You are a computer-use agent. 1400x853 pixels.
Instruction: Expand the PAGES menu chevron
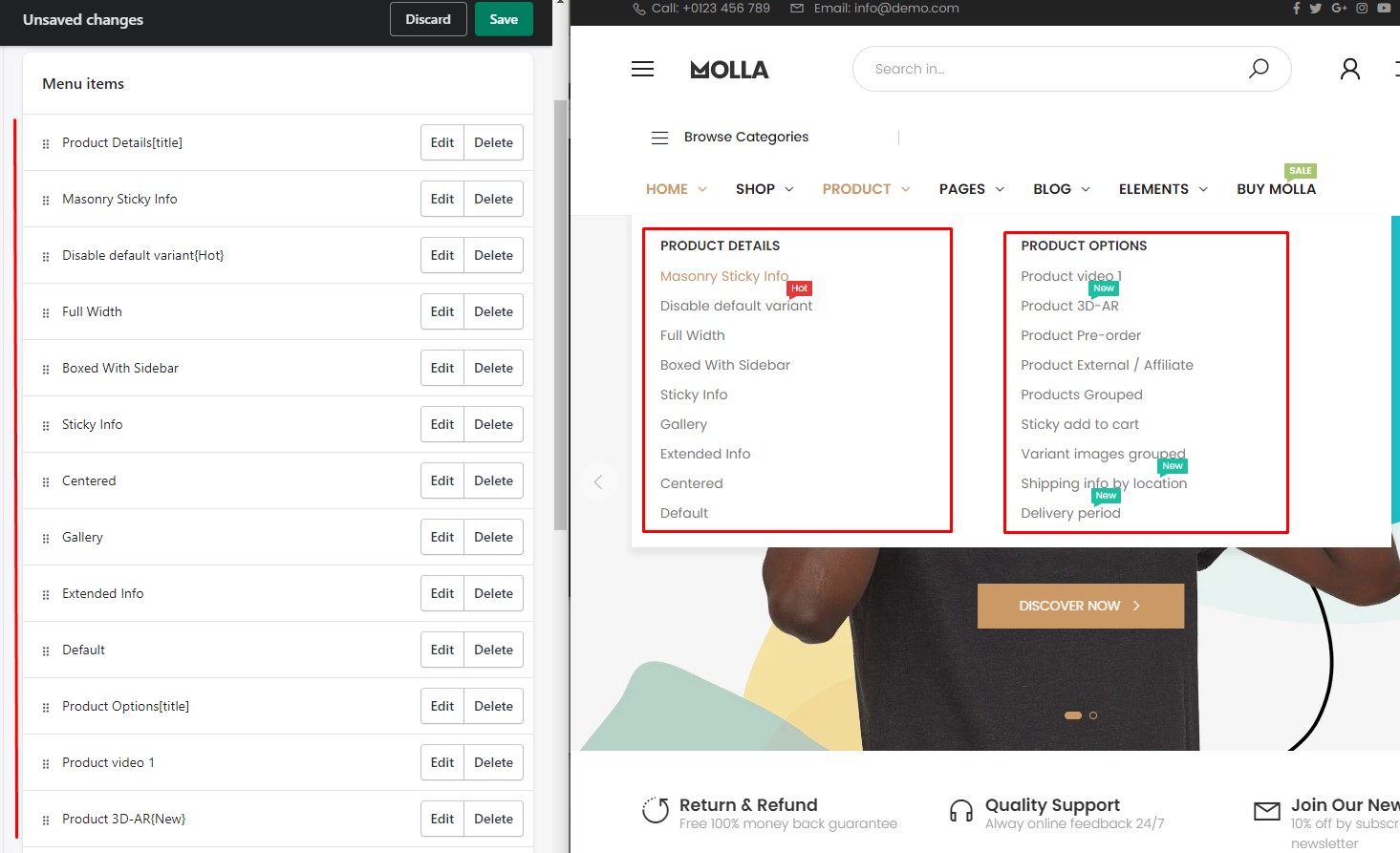point(1000,189)
